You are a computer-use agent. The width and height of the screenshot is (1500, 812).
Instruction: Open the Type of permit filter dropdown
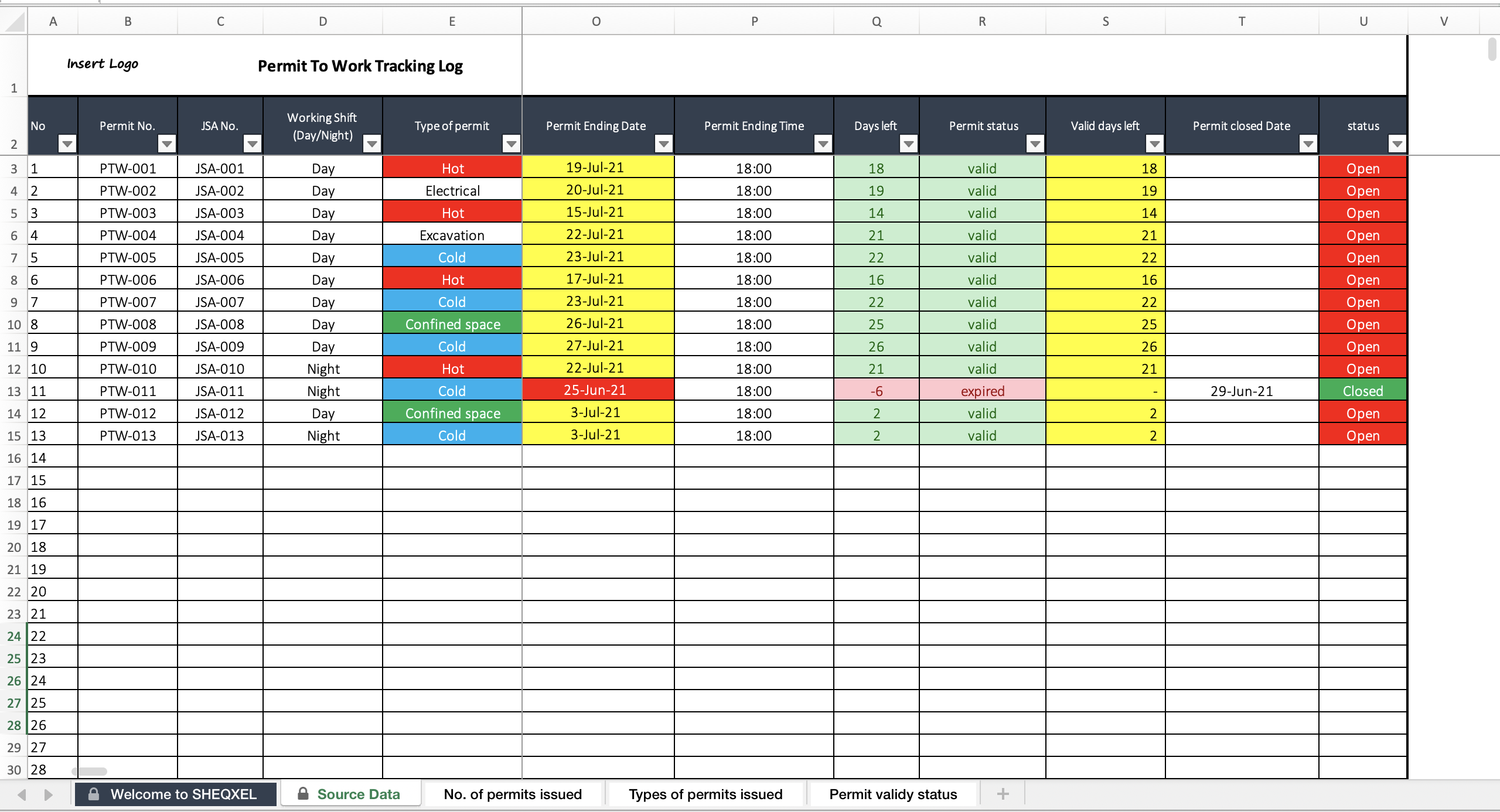[x=512, y=143]
